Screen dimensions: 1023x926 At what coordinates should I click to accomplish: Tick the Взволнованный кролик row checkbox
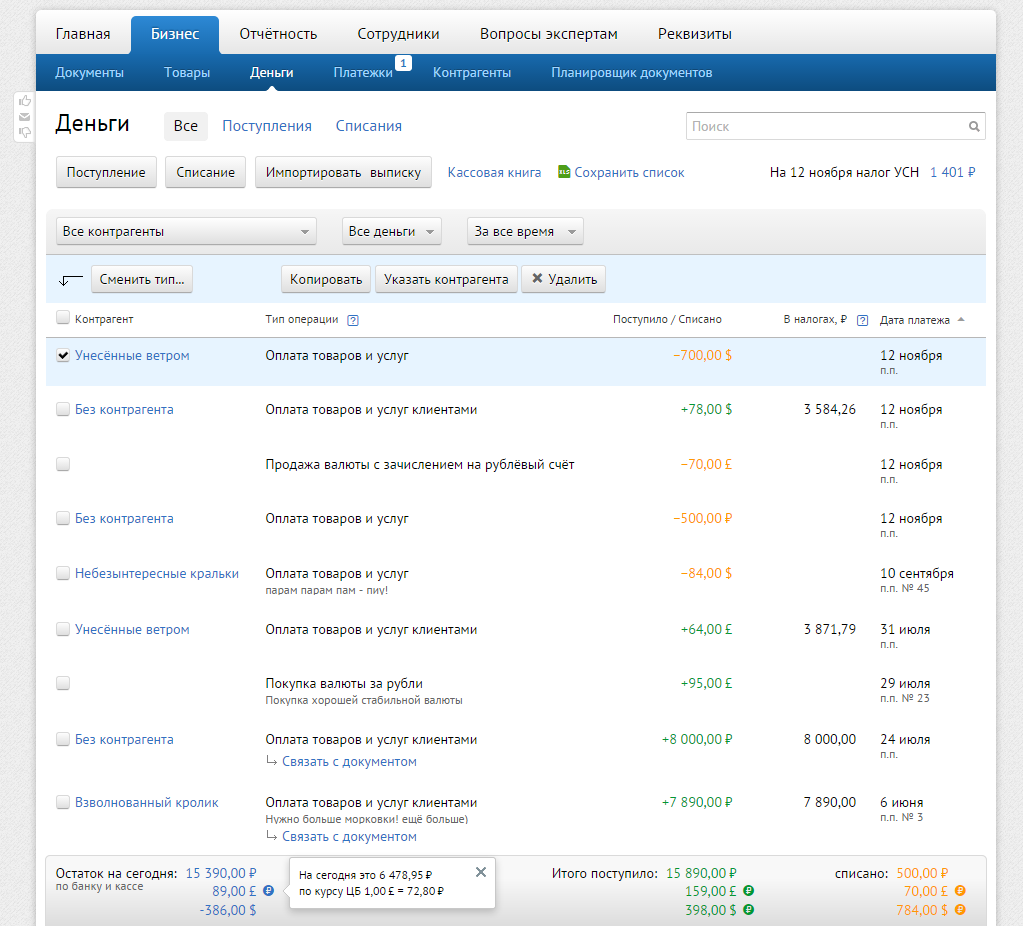pyautogui.click(x=63, y=802)
